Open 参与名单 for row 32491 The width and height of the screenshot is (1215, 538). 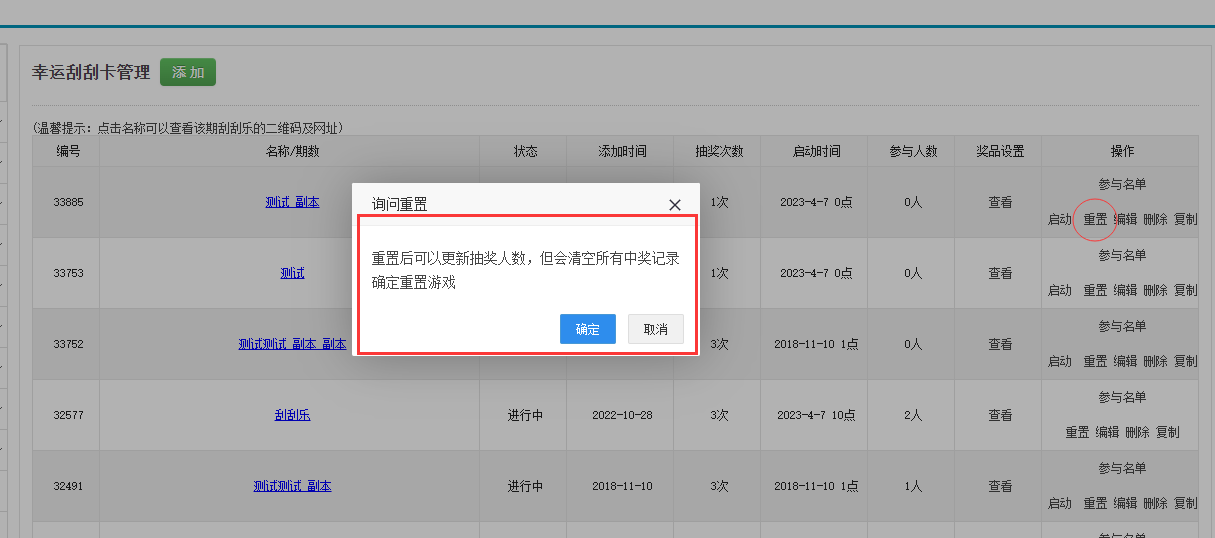1122,468
